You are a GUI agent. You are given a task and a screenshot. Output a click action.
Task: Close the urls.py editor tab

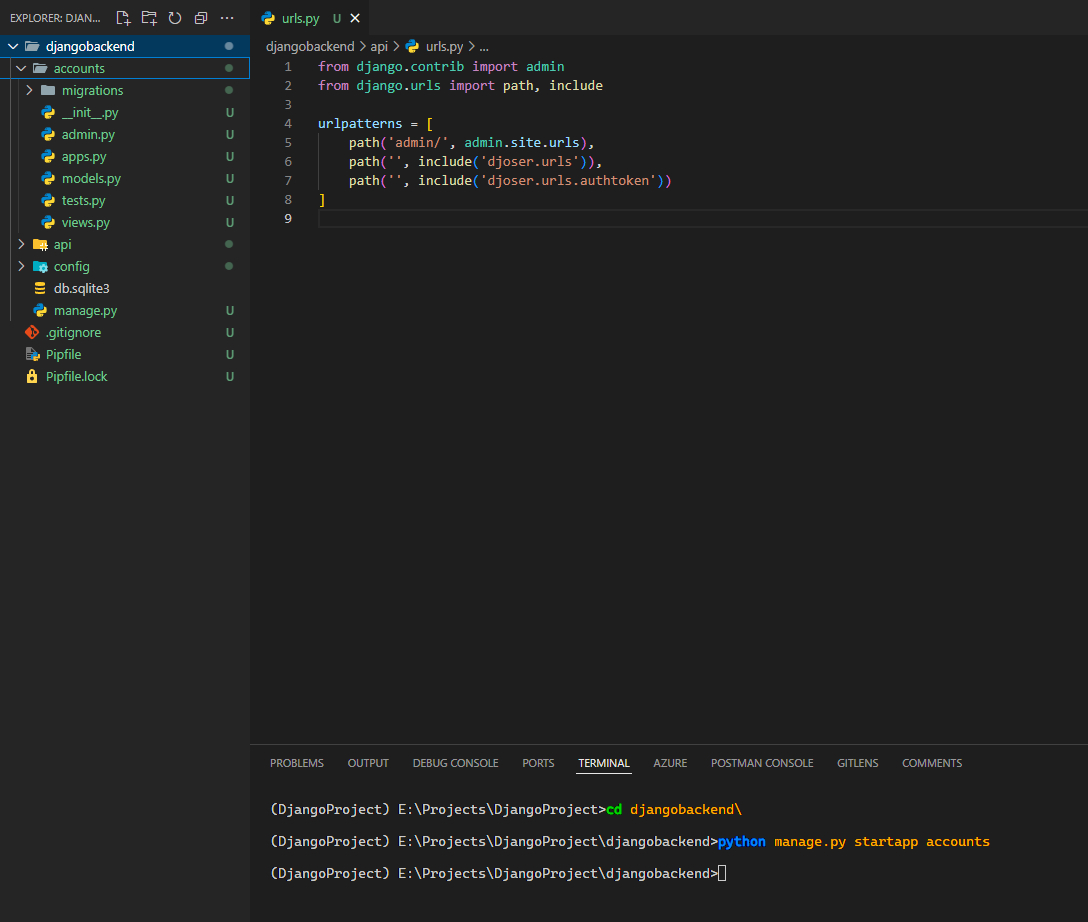pos(355,18)
